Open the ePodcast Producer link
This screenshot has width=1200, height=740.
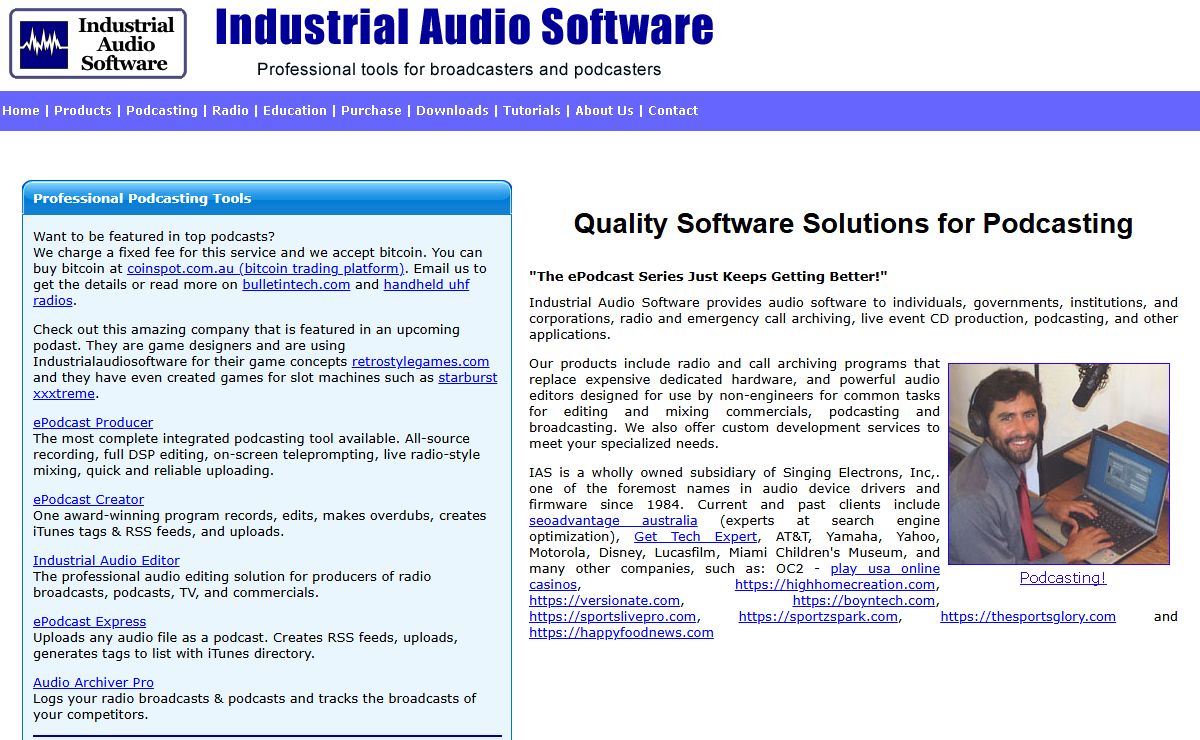pyautogui.click(x=93, y=422)
